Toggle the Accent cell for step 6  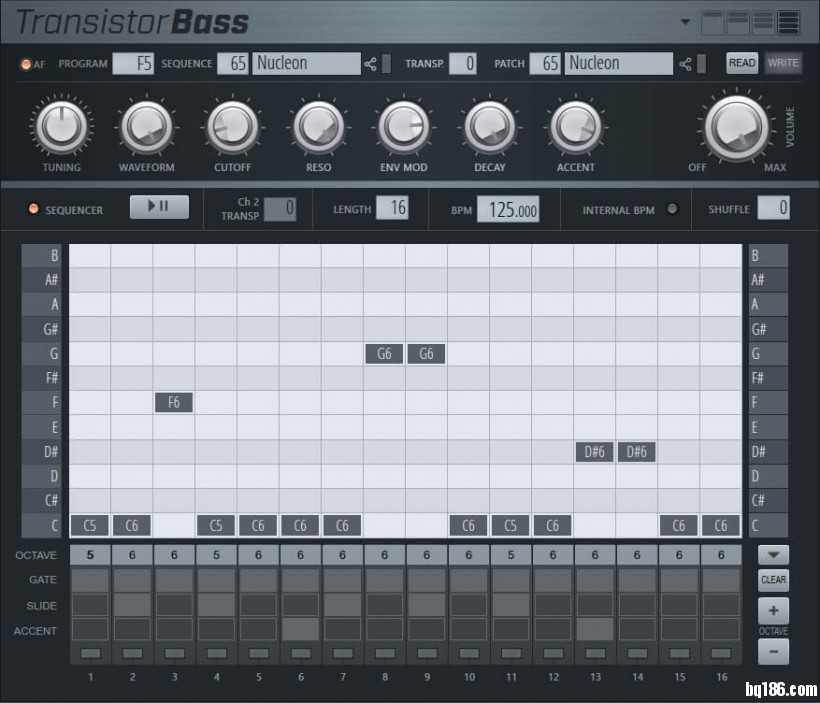[x=300, y=629]
